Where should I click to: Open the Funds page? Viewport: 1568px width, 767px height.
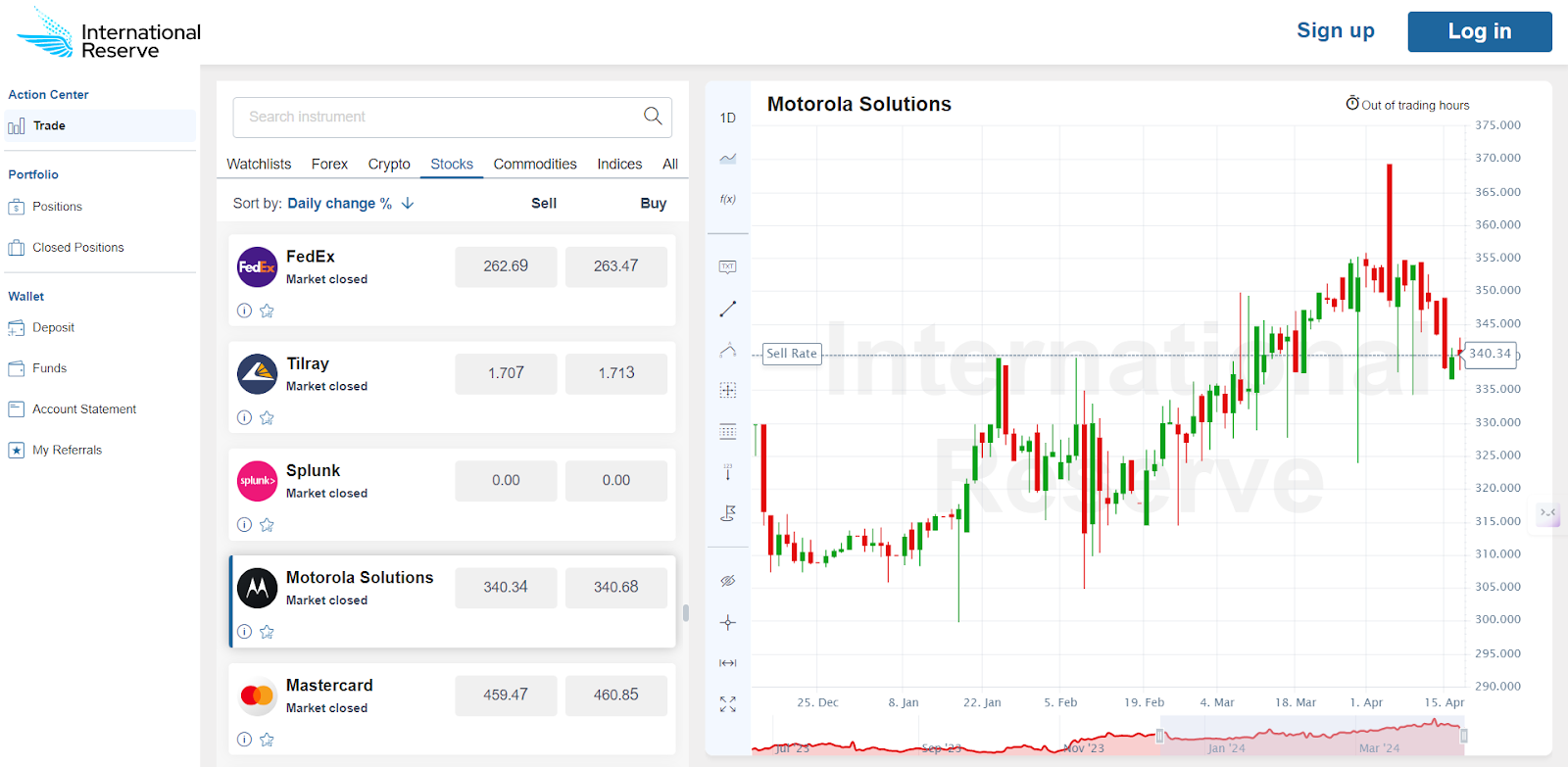point(49,368)
